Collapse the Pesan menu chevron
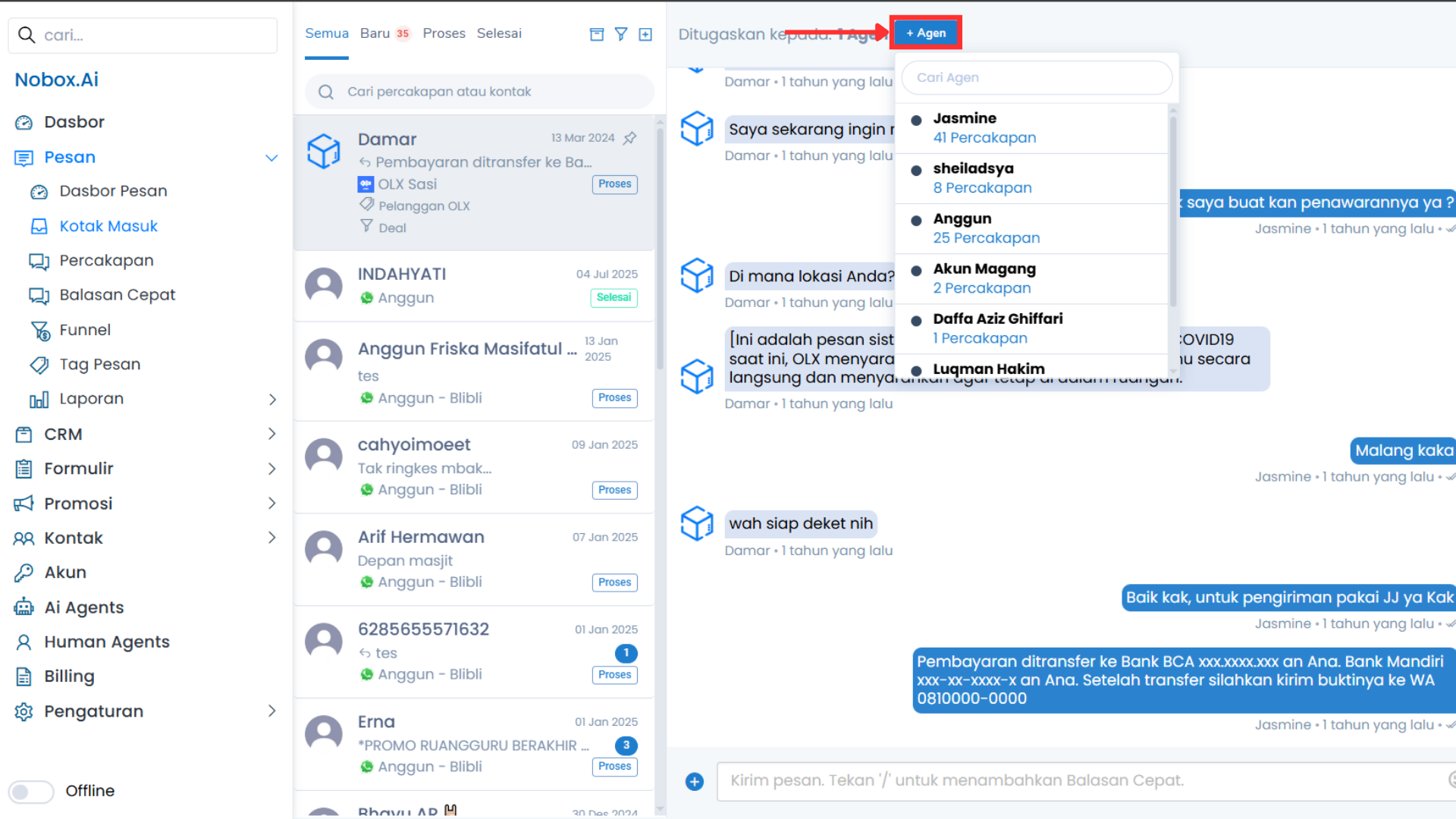This screenshot has width=1456, height=819. click(271, 158)
